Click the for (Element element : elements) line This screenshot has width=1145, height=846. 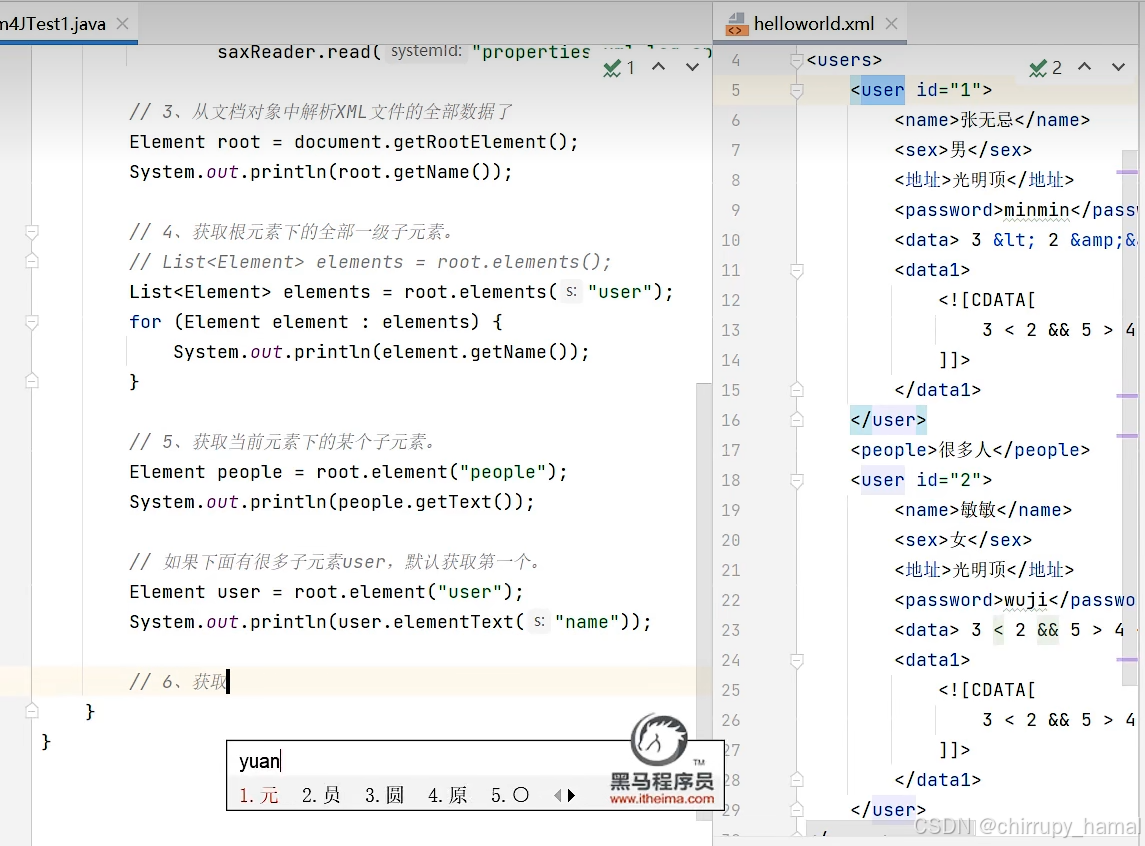pos(315,322)
